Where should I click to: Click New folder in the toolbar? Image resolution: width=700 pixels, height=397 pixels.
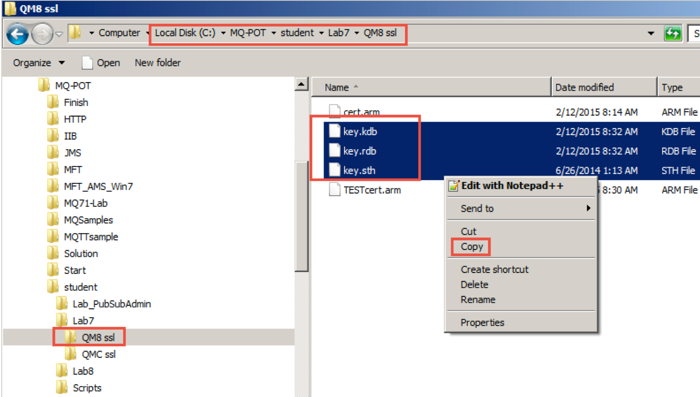coord(158,63)
